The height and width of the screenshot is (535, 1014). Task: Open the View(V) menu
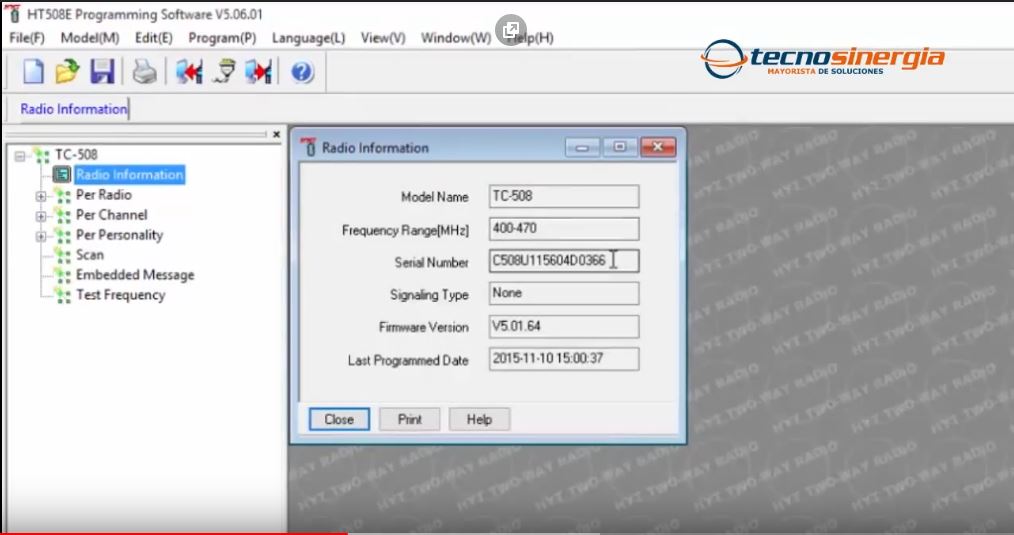(x=383, y=38)
